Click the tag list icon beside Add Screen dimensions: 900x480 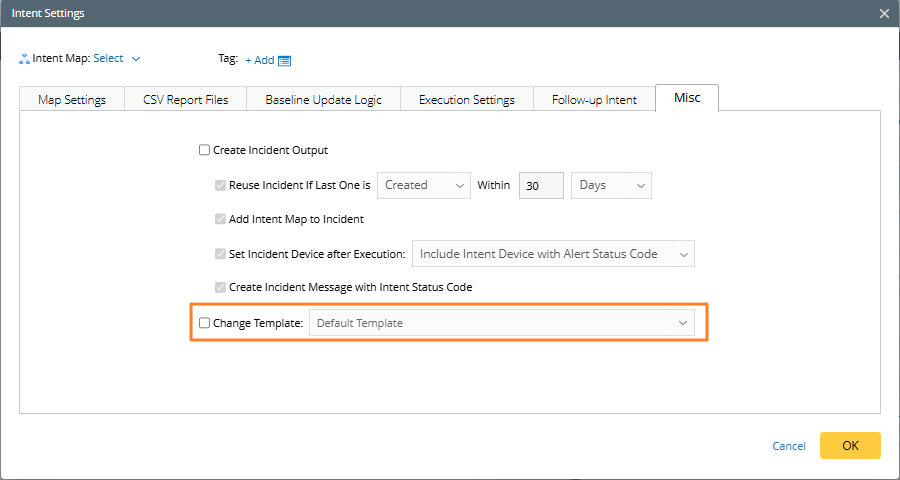pyautogui.click(x=285, y=60)
